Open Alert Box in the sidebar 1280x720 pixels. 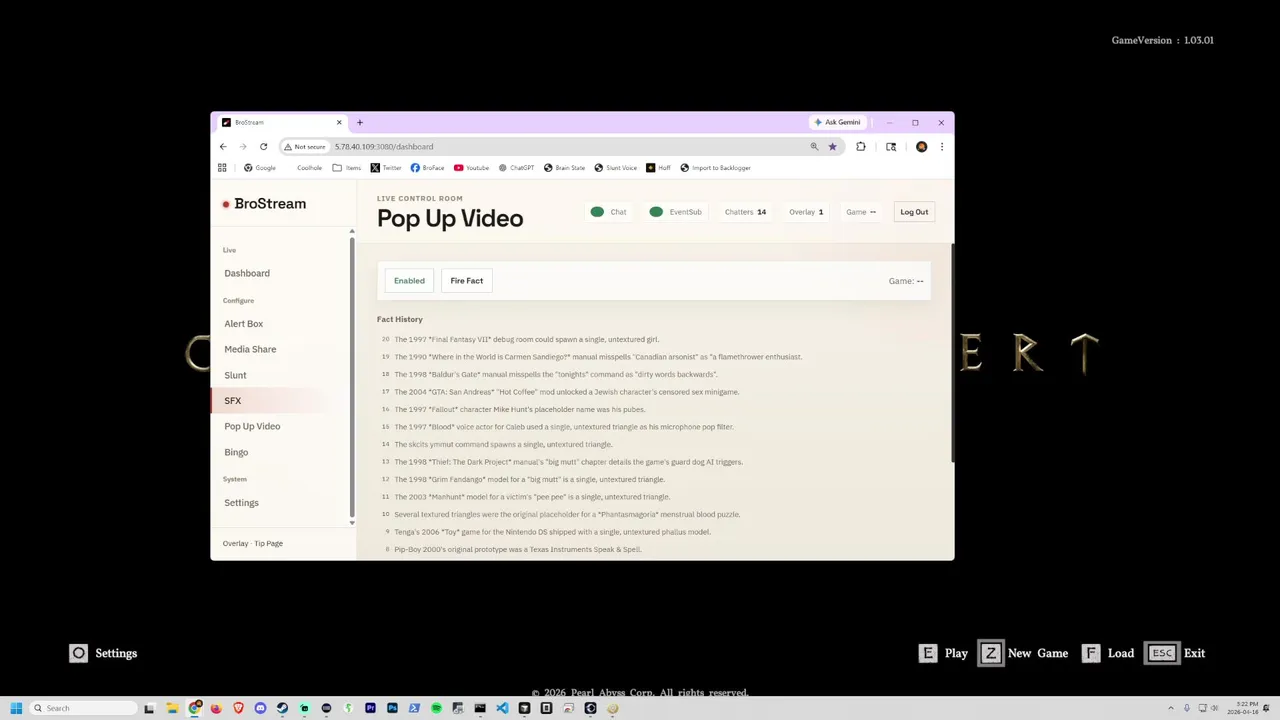coord(244,324)
